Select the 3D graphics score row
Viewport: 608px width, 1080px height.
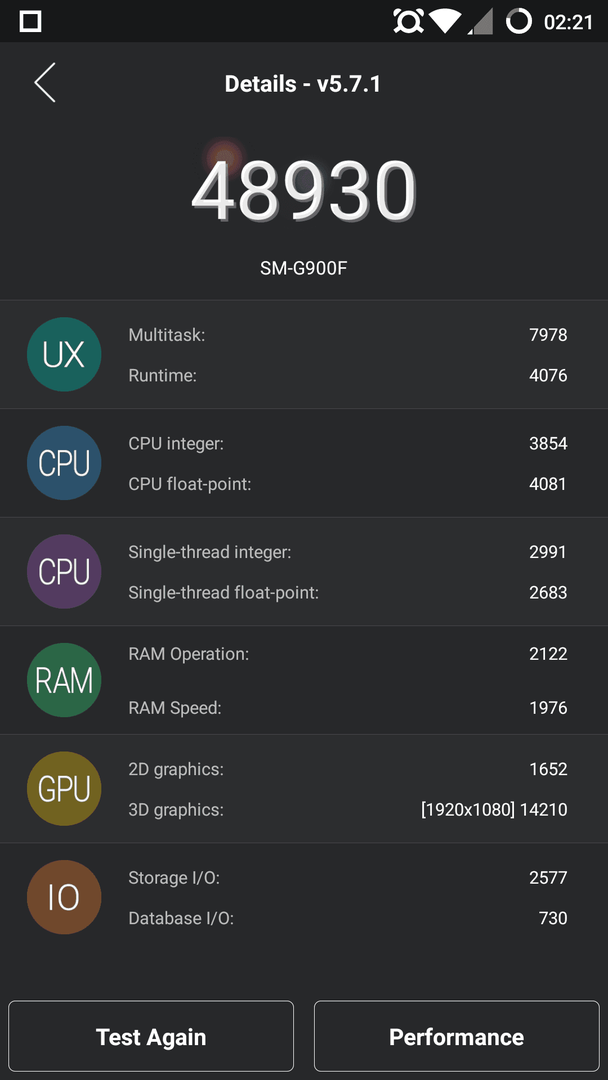(348, 809)
